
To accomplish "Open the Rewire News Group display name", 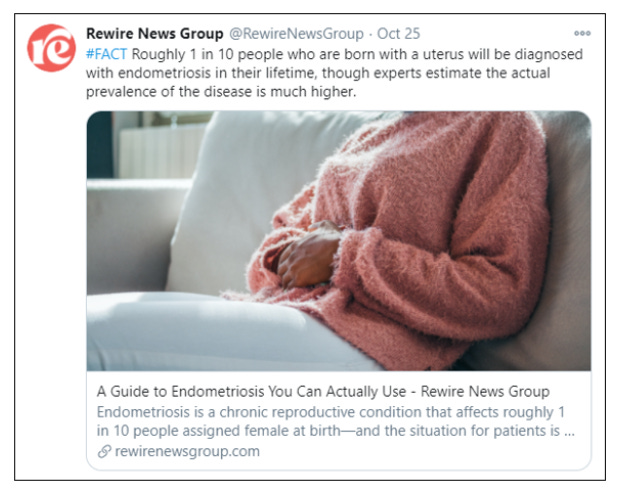I will 155,34.
